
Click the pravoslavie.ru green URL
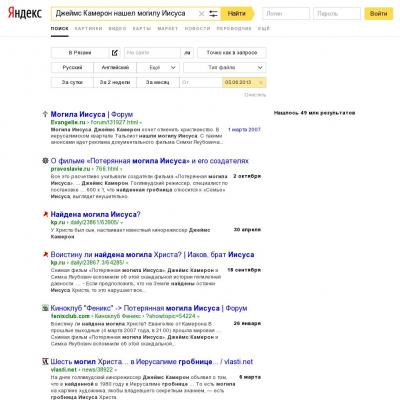click(x=70, y=169)
